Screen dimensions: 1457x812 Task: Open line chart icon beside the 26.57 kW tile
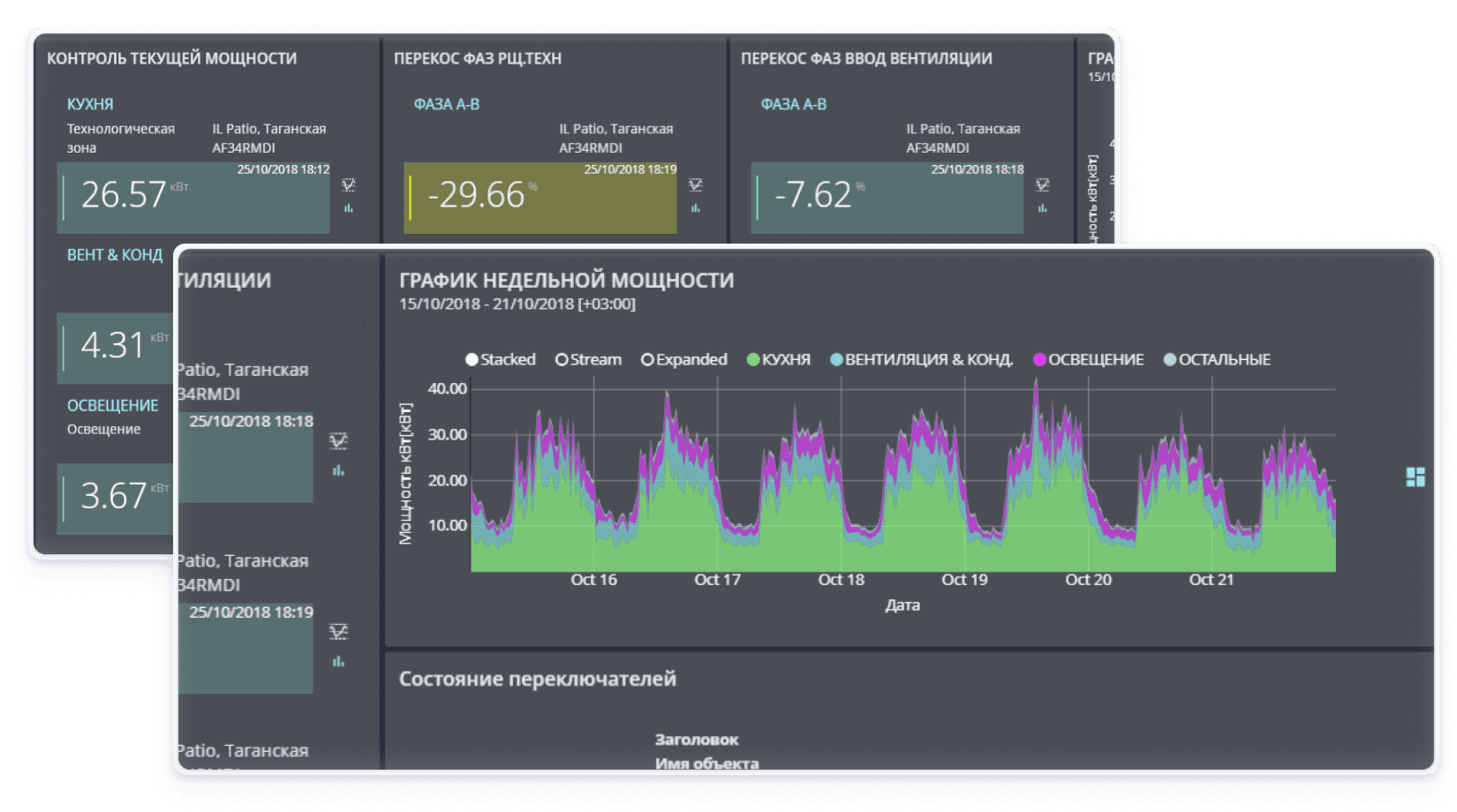point(349,184)
